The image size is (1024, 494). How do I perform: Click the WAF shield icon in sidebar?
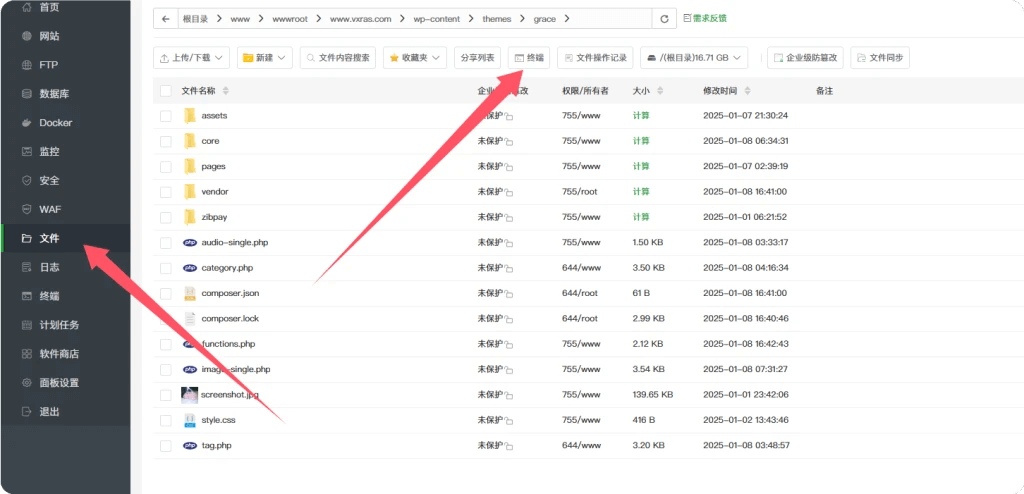[x=27, y=209]
